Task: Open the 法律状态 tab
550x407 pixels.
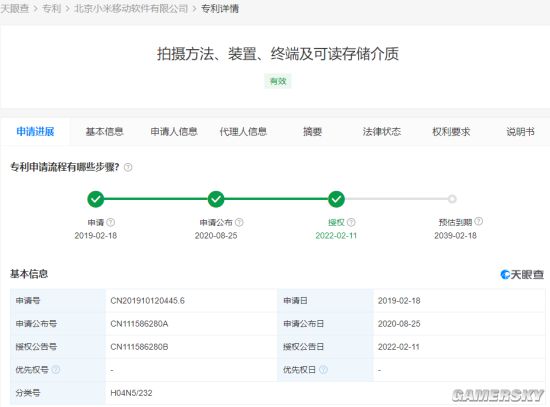Action: click(x=382, y=132)
